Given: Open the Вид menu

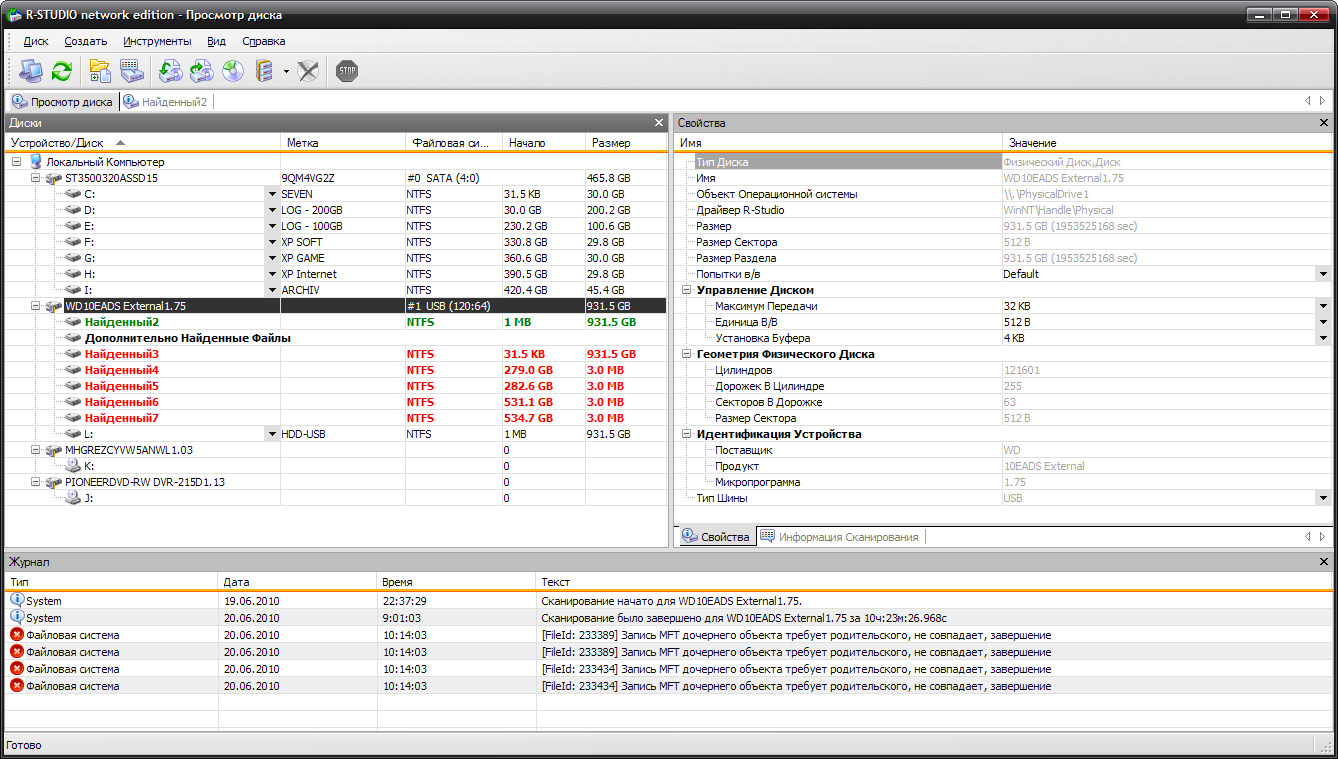Looking at the screenshot, I should click(x=216, y=41).
